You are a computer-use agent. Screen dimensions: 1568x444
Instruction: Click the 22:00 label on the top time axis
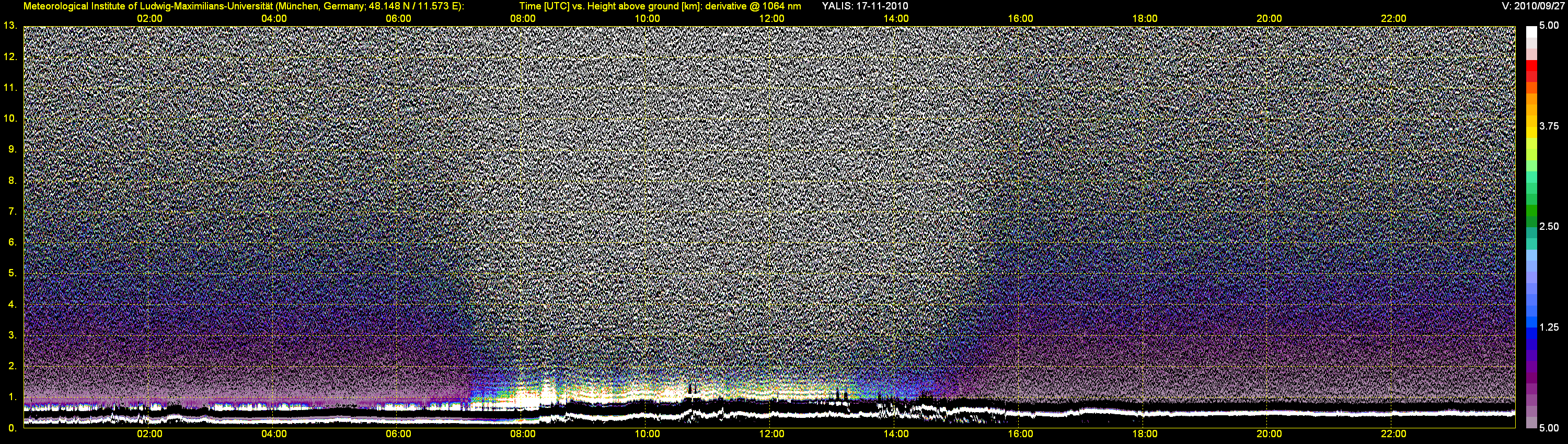(x=1393, y=18)
